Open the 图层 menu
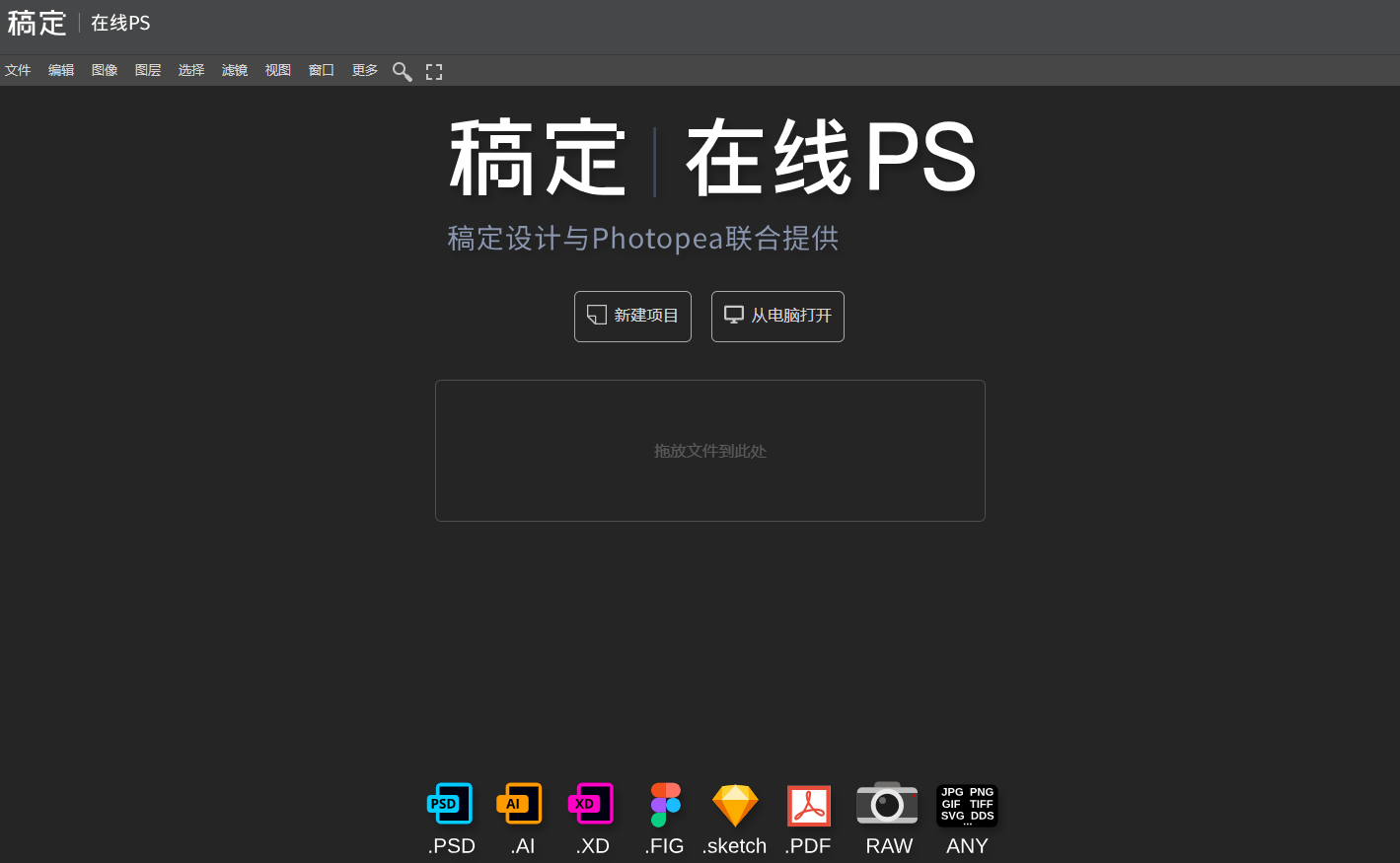The image size is (1400, 863). pyautogui.click(x=148, y=70)
